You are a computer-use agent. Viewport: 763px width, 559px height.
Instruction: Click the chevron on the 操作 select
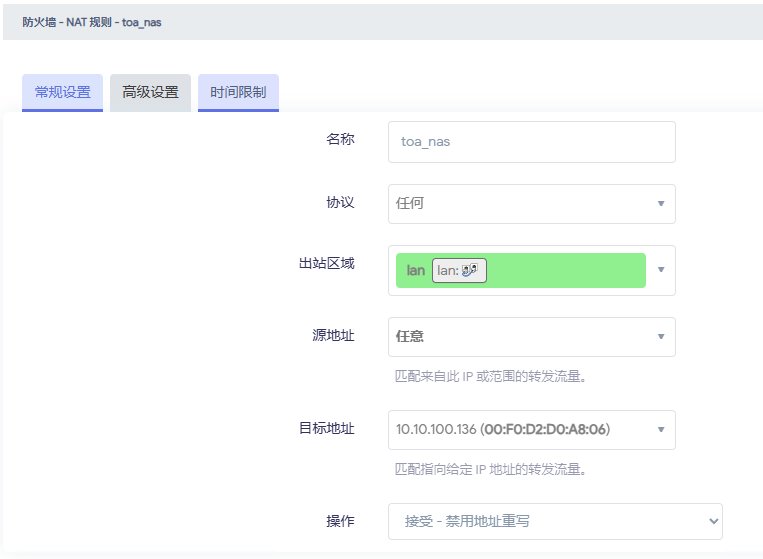pyautogui.click(x=713, y=521)
